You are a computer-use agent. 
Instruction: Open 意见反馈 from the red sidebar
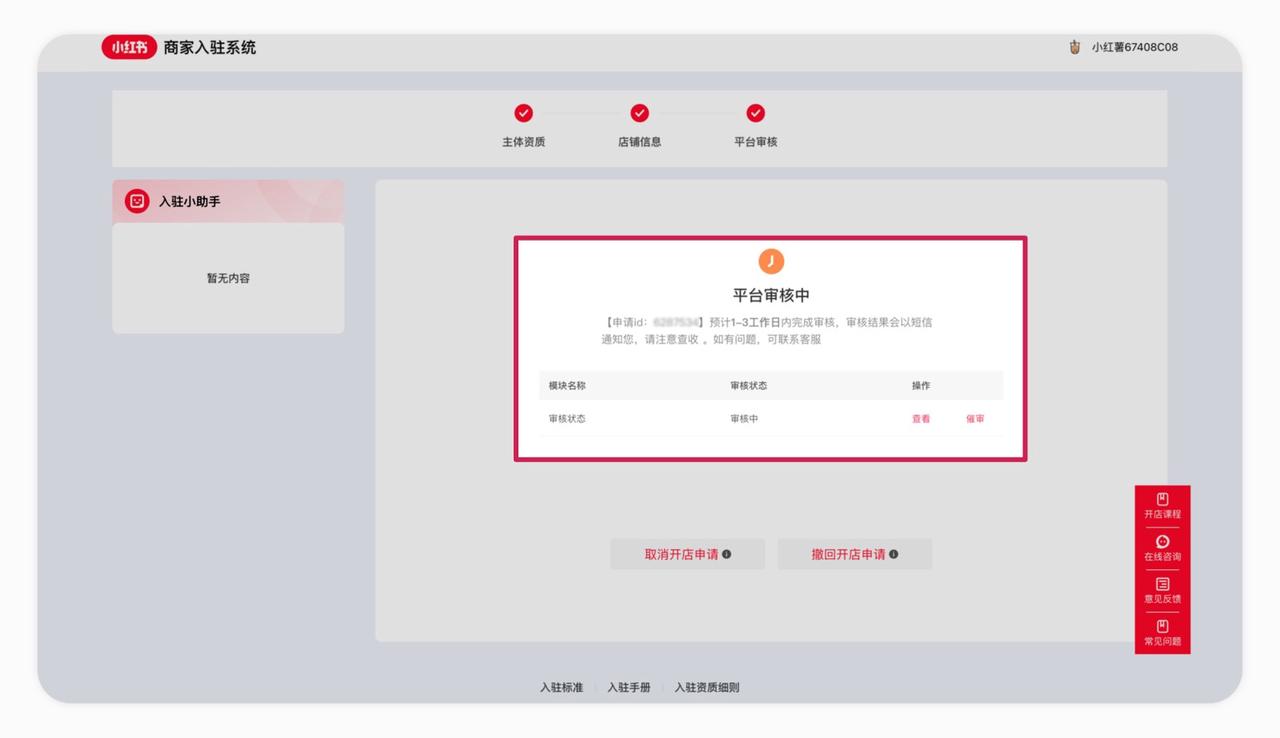coord(1162,590)
